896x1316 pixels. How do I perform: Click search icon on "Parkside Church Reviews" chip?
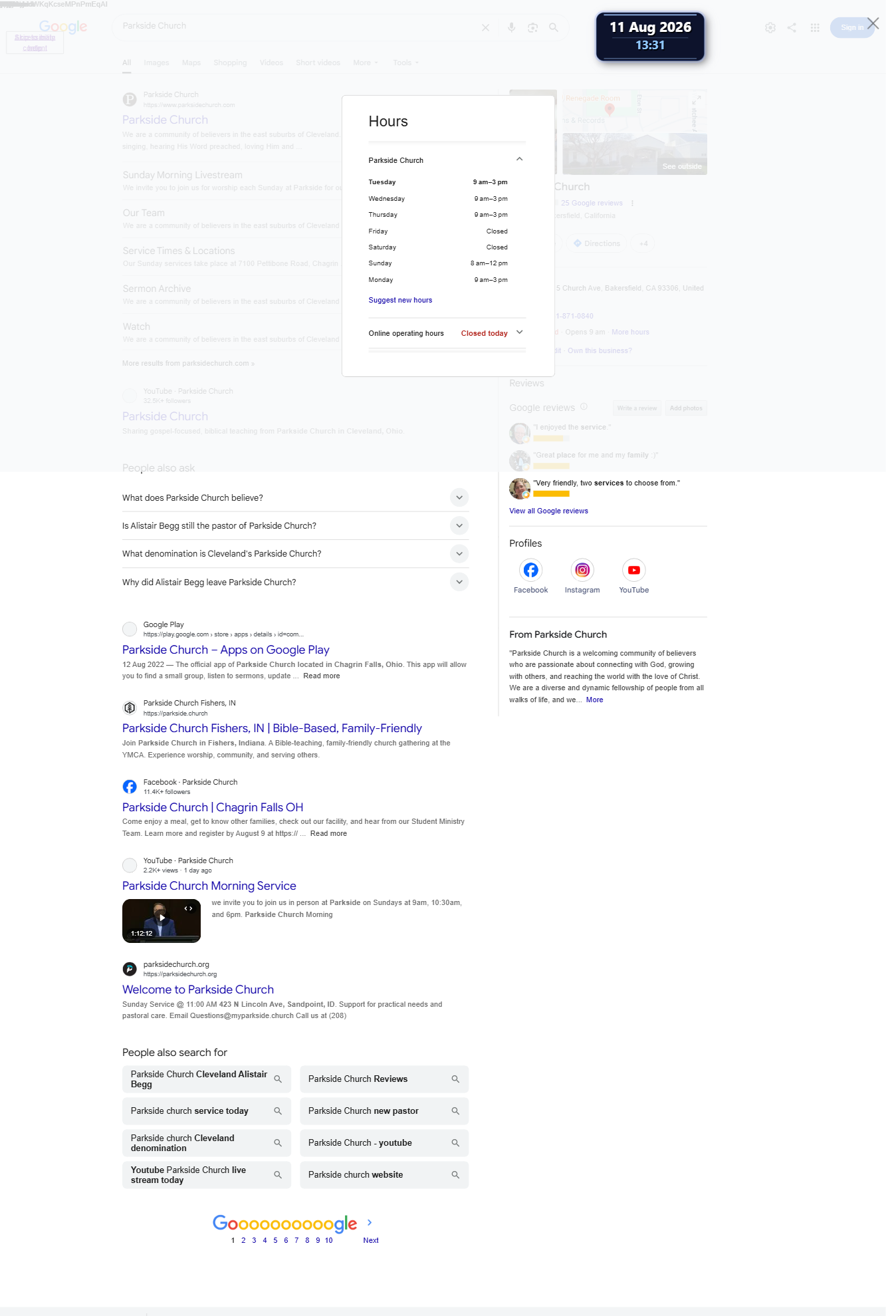point(455,1079)
